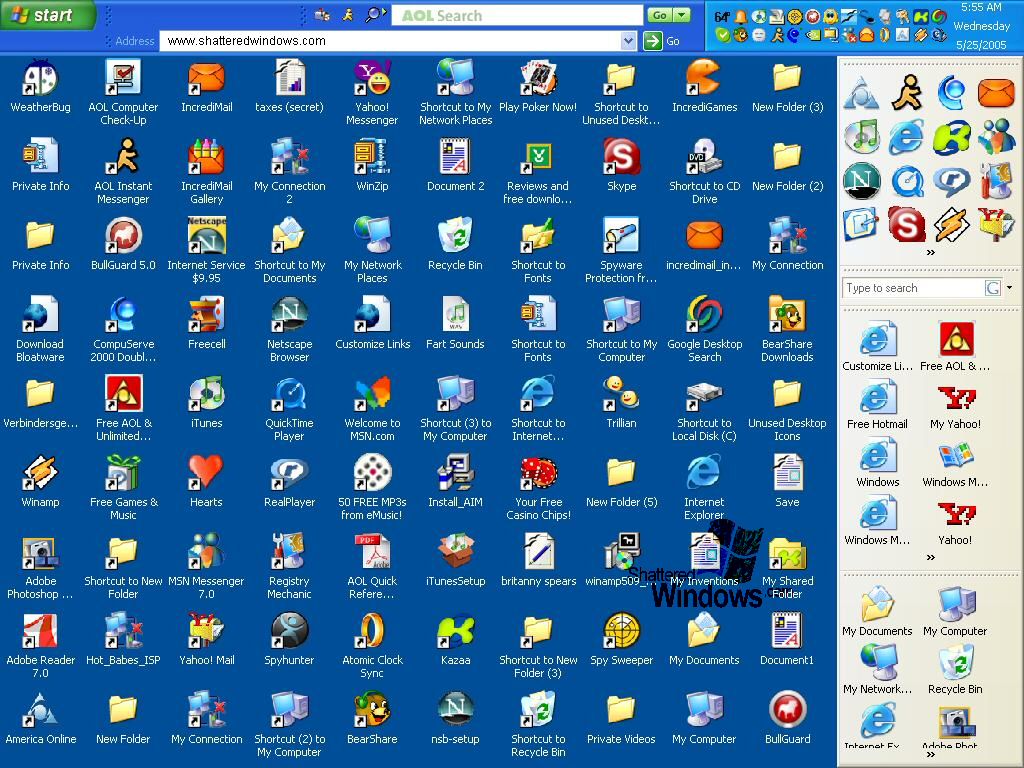Open BearShare Downloads folder
The height and width of the screenshot is (768, 1024).
[x=787, y=329]
